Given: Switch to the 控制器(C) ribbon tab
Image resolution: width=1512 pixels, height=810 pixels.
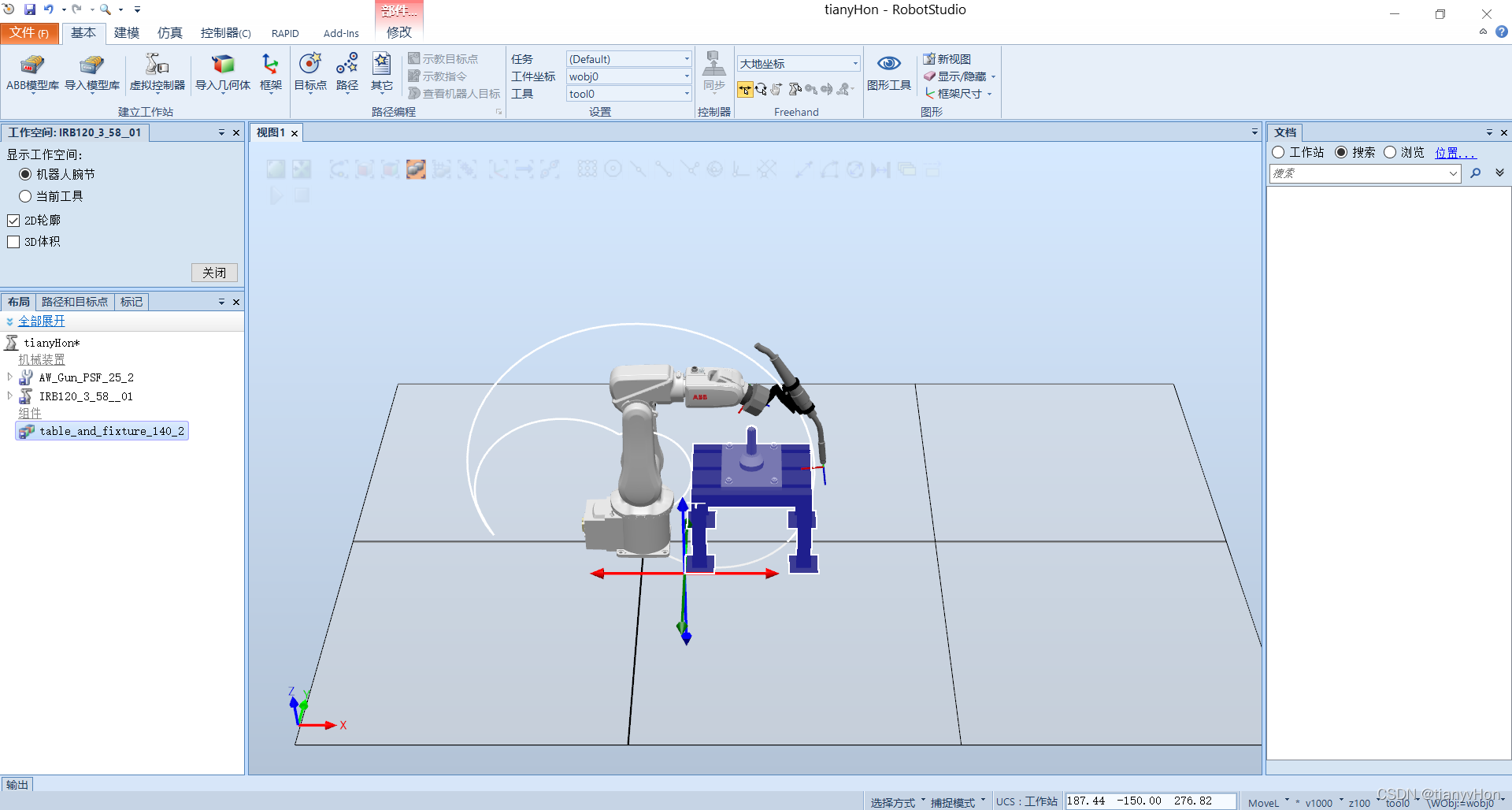Looking at the screenshot, I should (x=226, y=33).
